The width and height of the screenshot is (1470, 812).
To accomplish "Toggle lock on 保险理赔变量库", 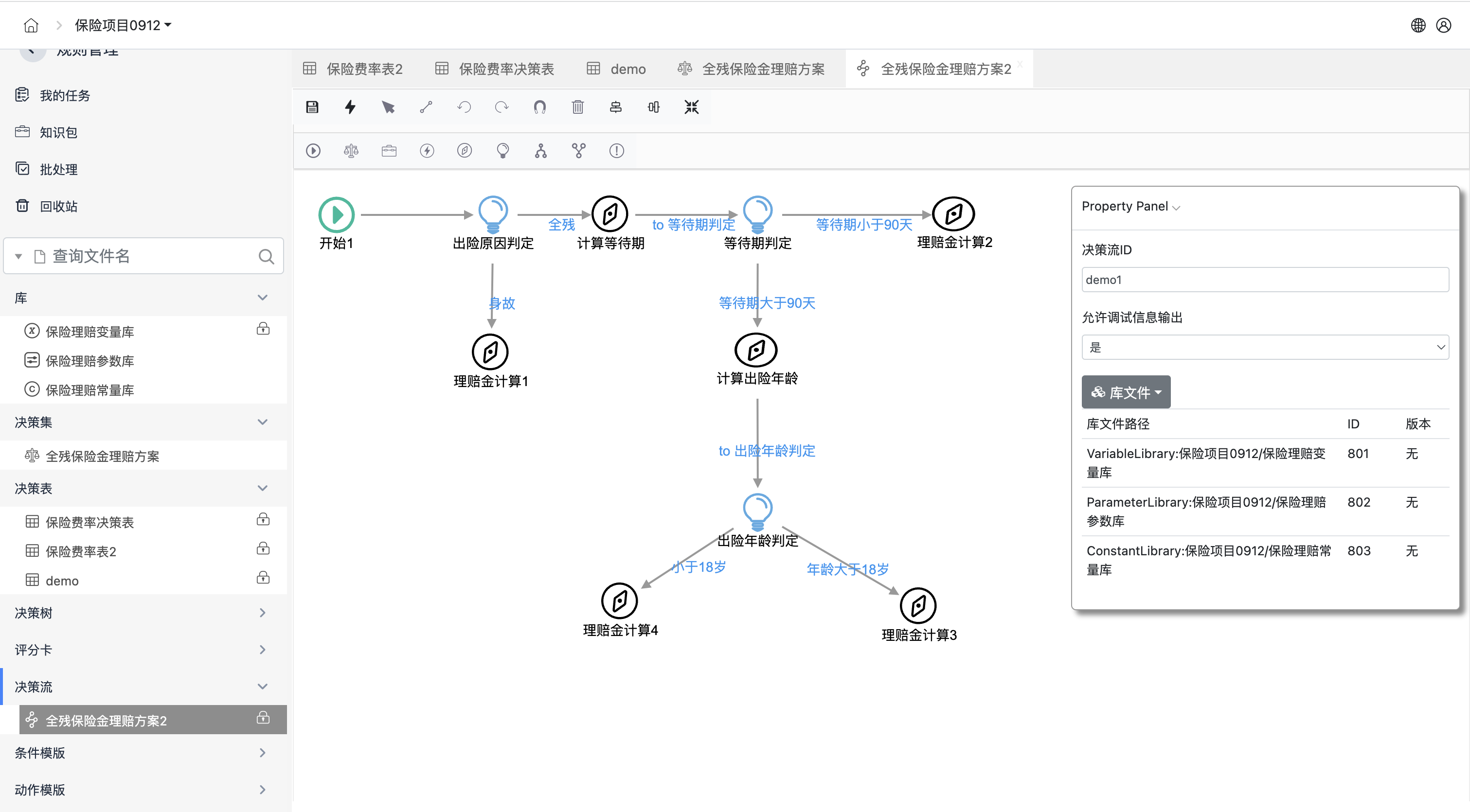I will 263,329.
